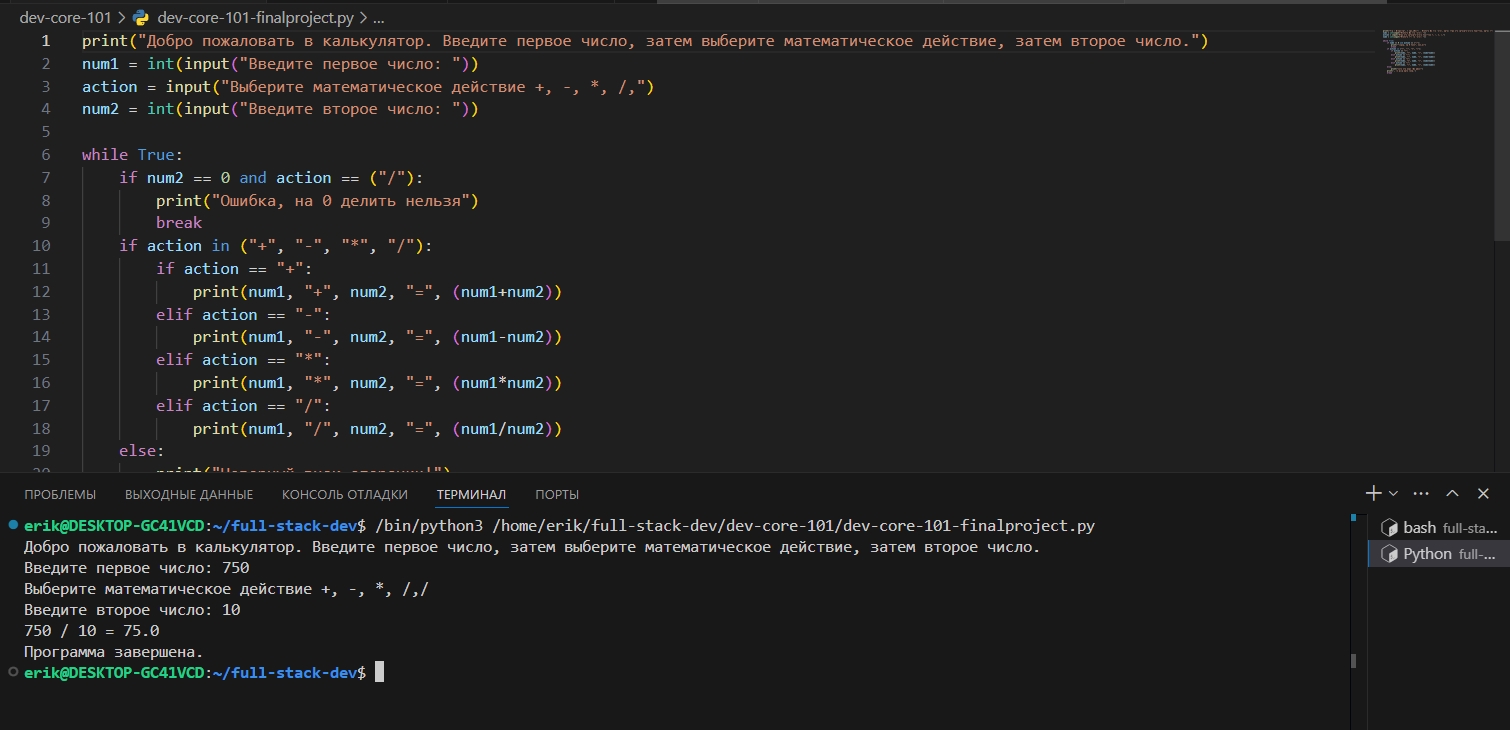Click line number 10 in the gutter
This screenshot has height=730, width=1510.
tap(41, 246)
